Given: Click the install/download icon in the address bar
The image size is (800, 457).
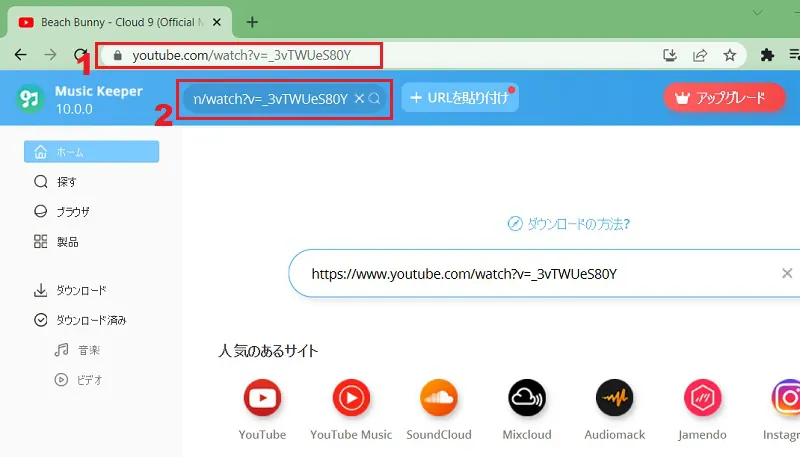Looking at the screenshot, I should click(669, 55).
